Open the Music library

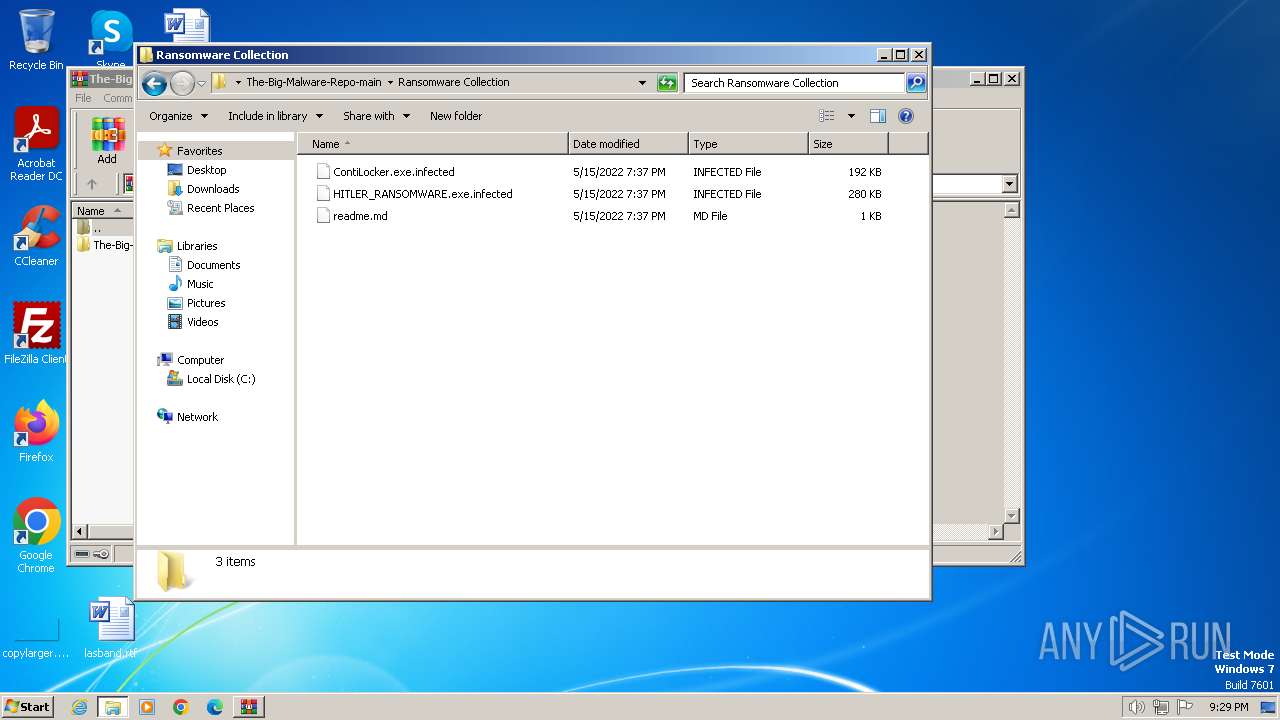[200, 284]
